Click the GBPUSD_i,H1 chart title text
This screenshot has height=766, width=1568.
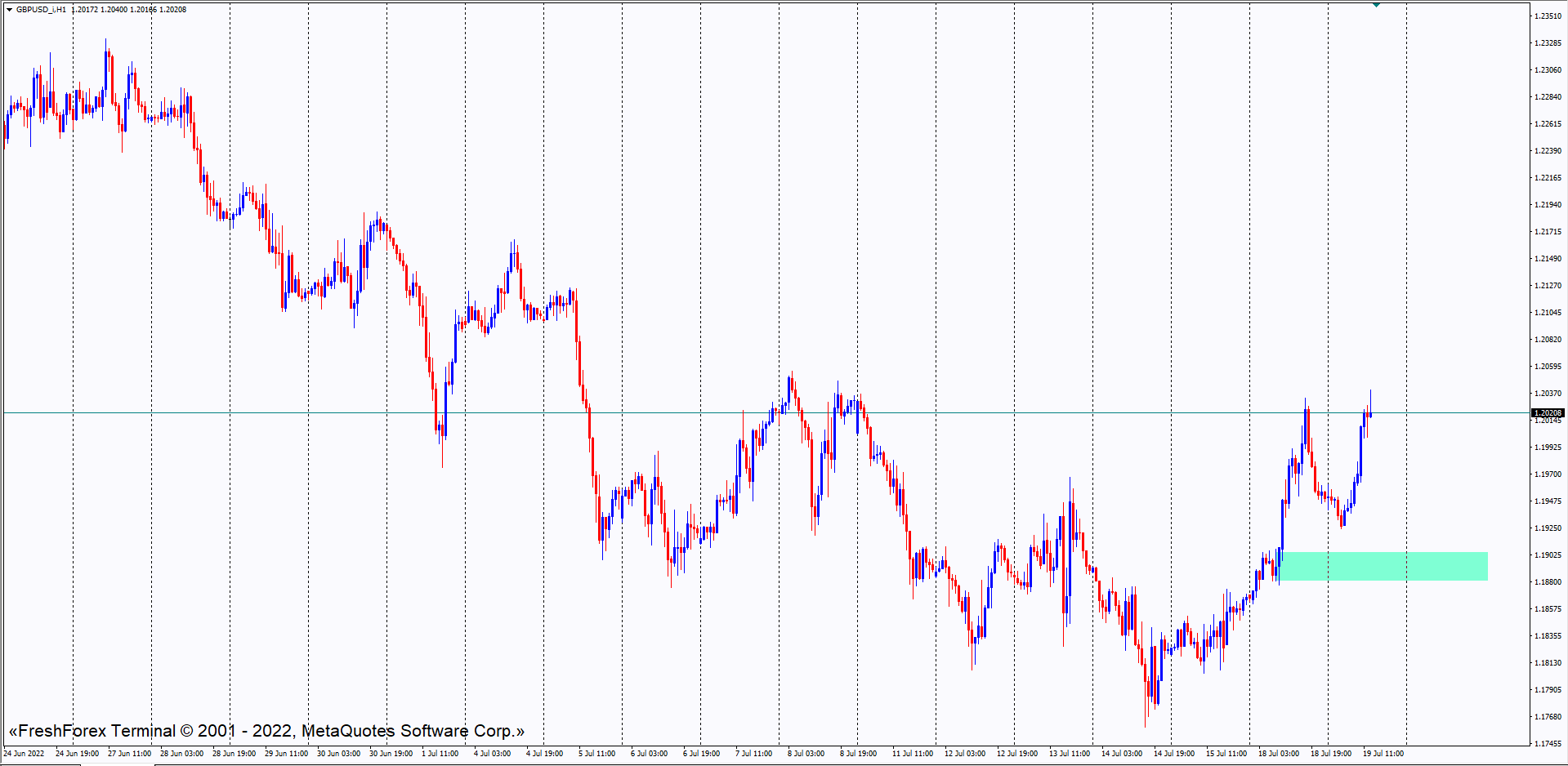(x=41, y=10)
